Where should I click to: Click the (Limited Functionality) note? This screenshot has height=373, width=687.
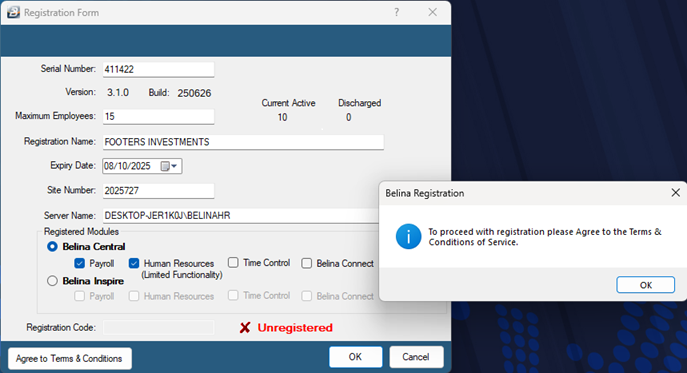coord(182,275)
